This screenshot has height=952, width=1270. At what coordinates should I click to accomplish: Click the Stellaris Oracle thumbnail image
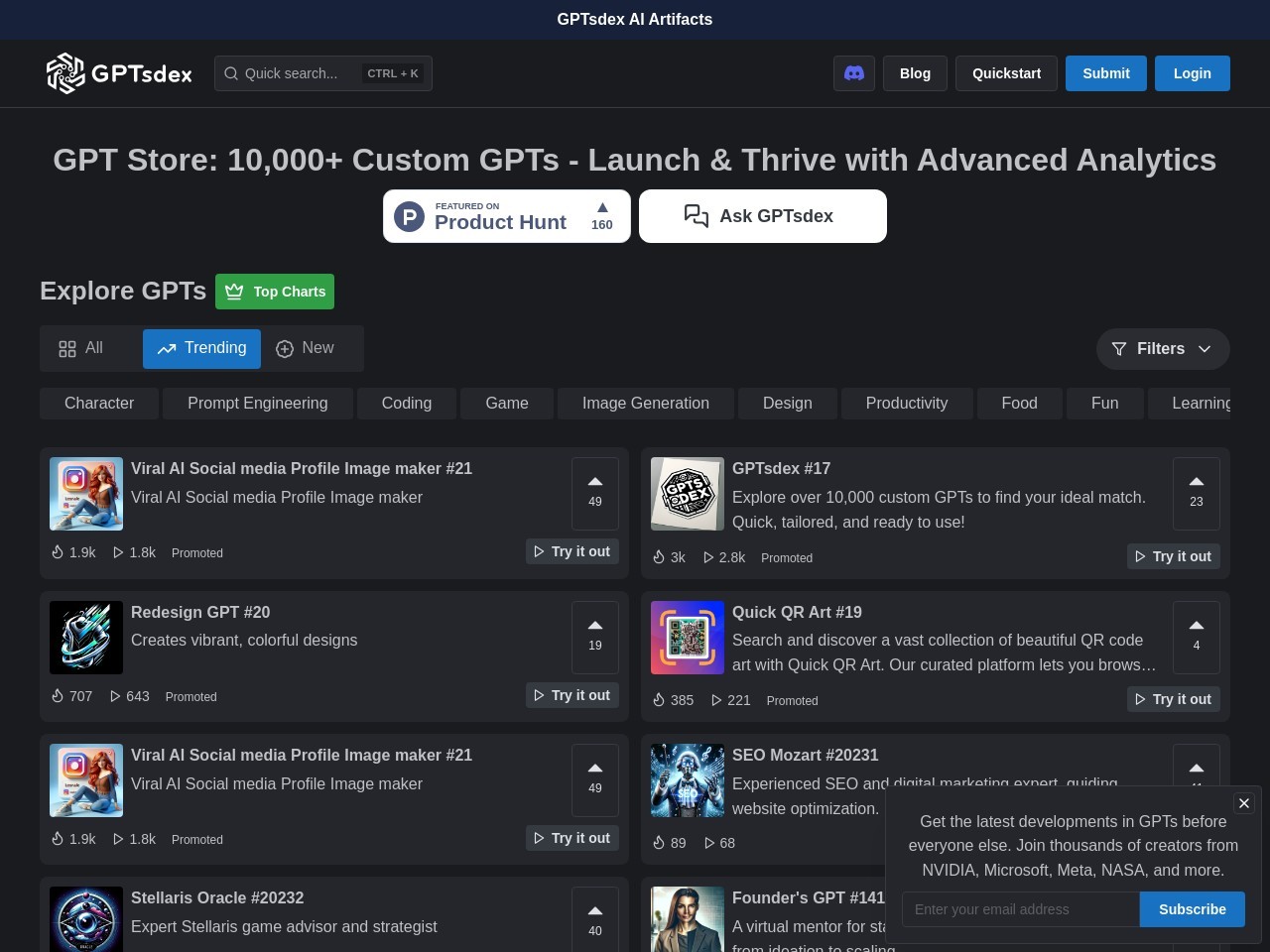tap(86, 919)
